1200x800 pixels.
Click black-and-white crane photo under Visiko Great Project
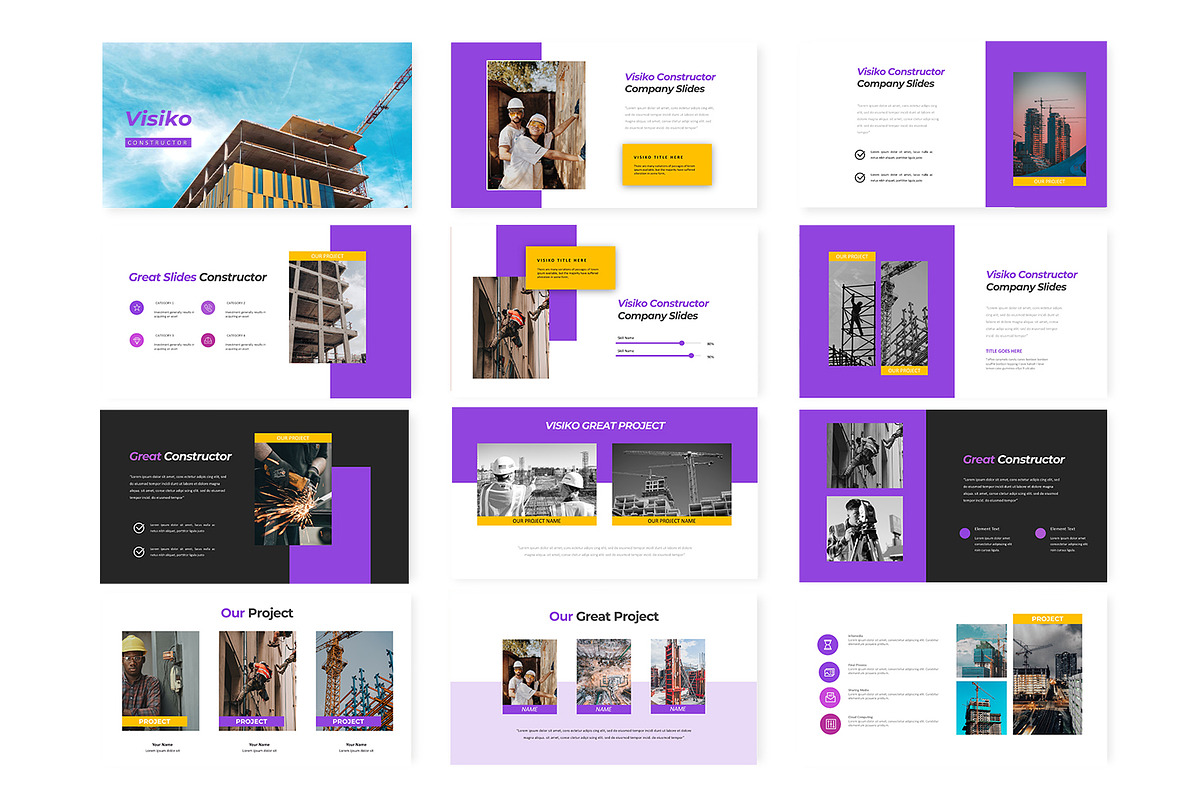(x=671, y=480)
